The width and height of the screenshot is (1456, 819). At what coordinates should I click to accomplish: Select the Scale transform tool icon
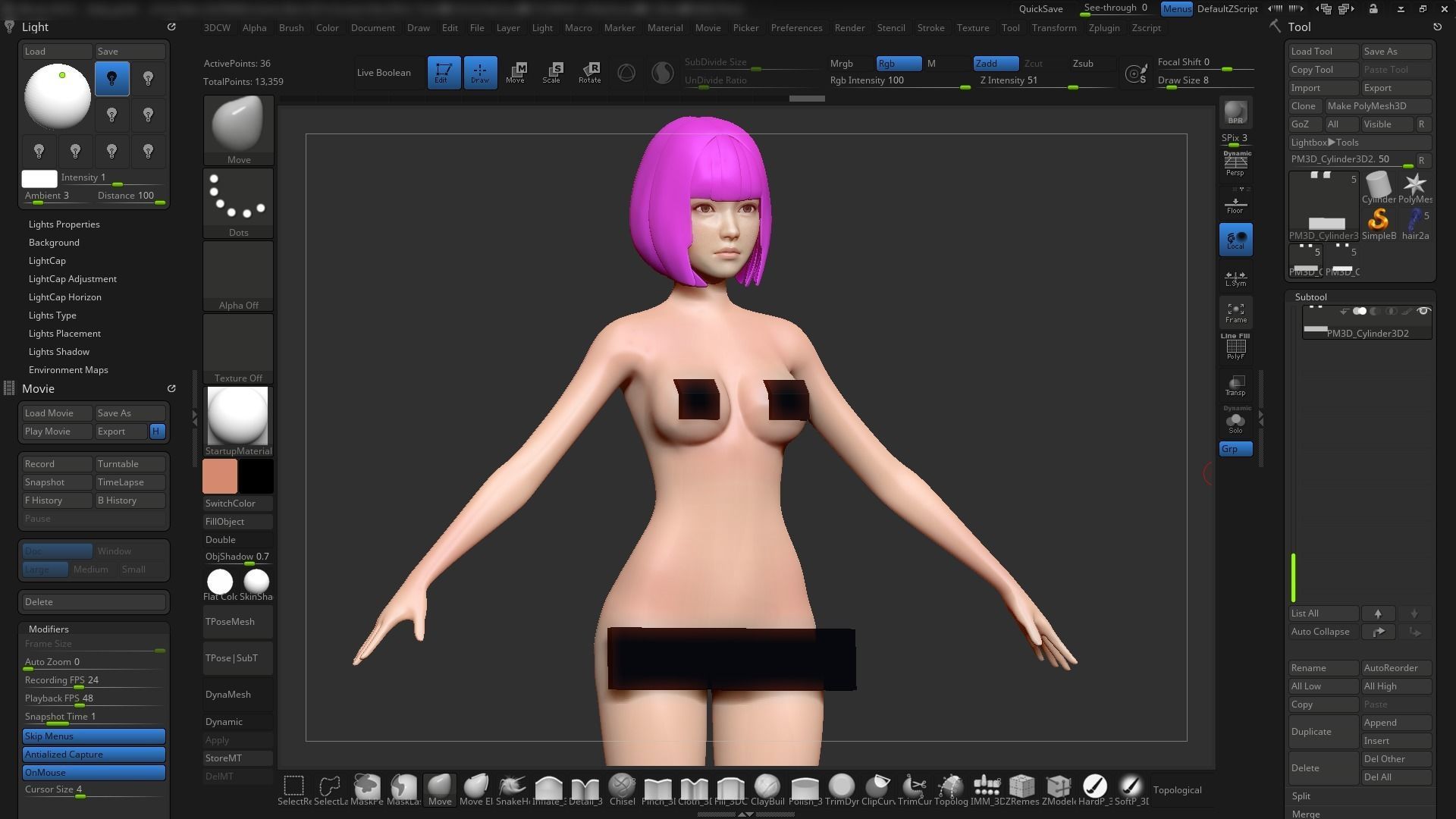[x=551, y=72]
